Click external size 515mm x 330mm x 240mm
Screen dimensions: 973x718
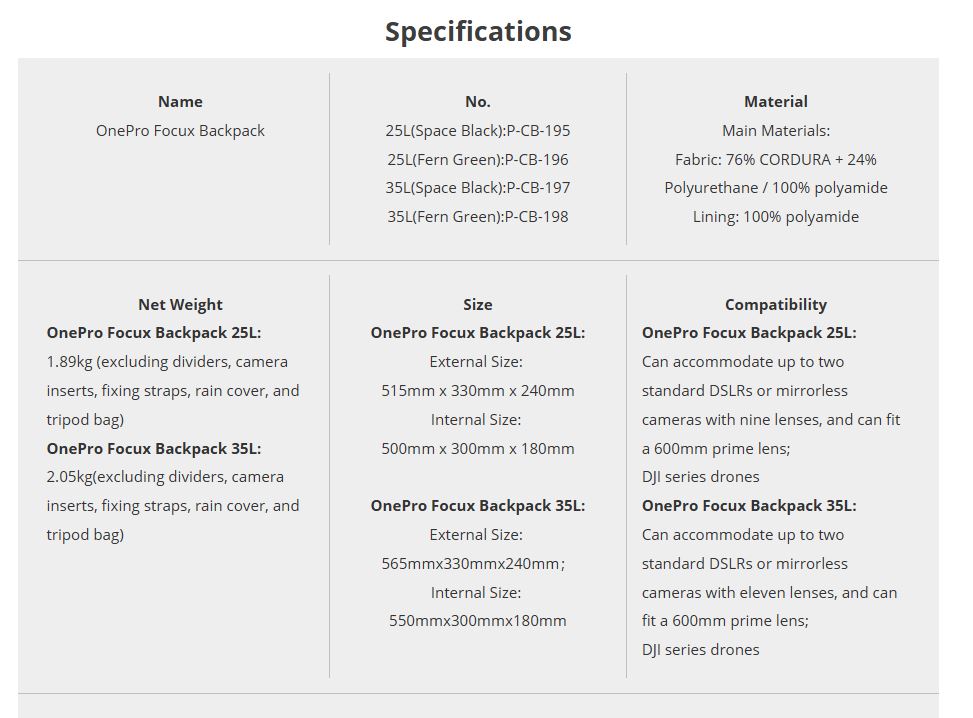pos(478,390)
